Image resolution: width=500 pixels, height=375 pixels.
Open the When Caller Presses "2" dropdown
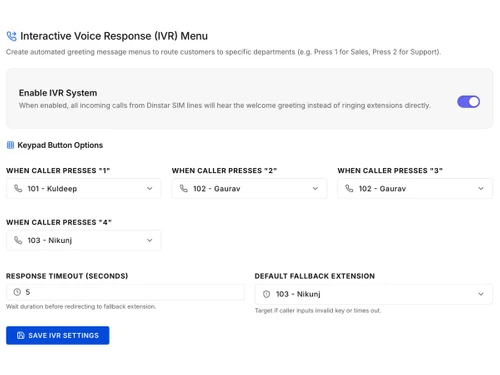[x=249, y=189]
